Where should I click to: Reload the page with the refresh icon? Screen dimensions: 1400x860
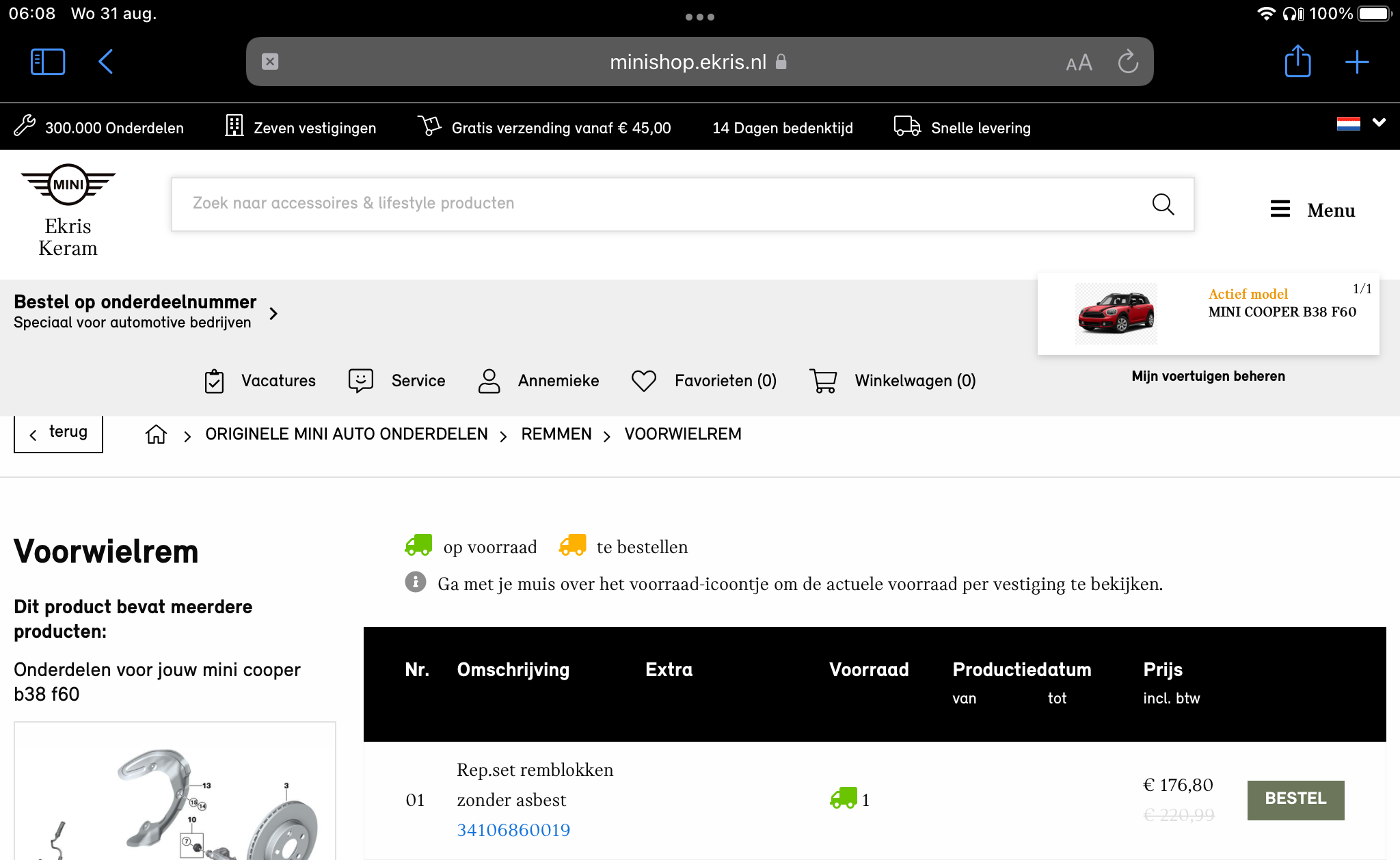tap(1128, 62)
